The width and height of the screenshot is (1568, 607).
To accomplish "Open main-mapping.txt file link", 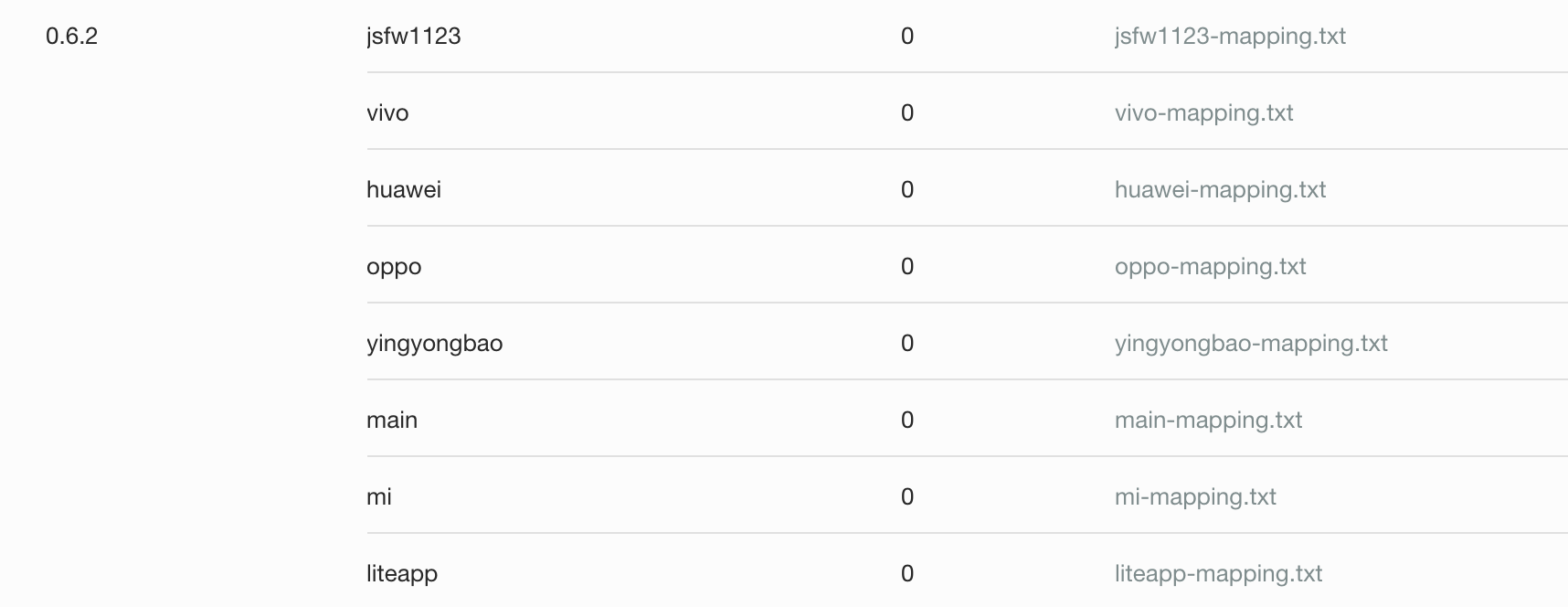I will pyautogui.click(x=1208, y=421).
